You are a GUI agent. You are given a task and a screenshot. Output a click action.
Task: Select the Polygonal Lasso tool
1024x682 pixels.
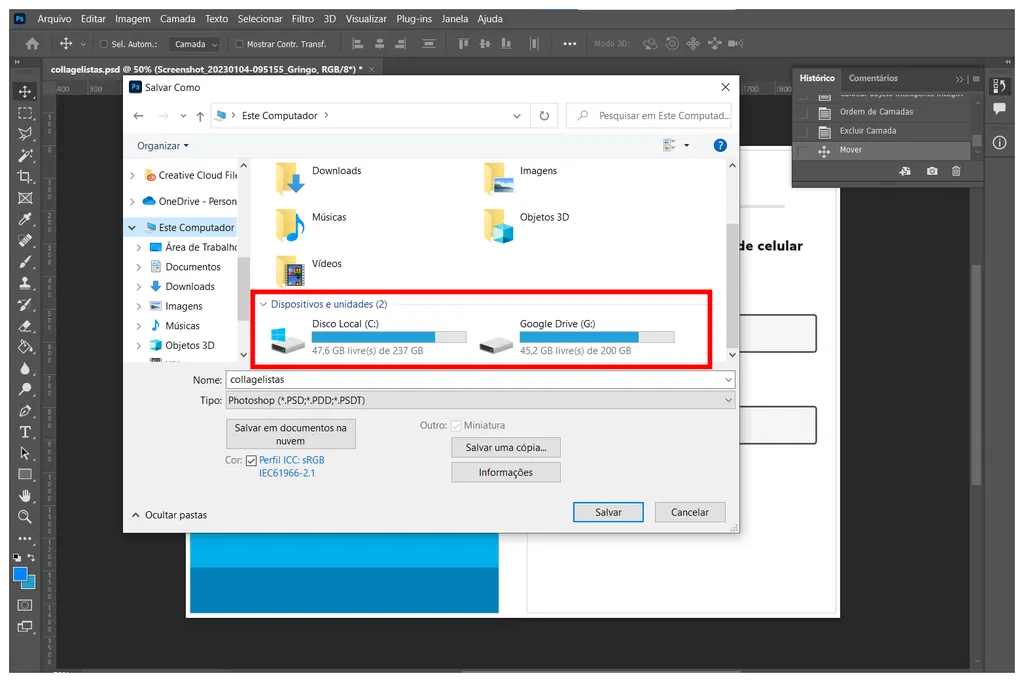25,134
